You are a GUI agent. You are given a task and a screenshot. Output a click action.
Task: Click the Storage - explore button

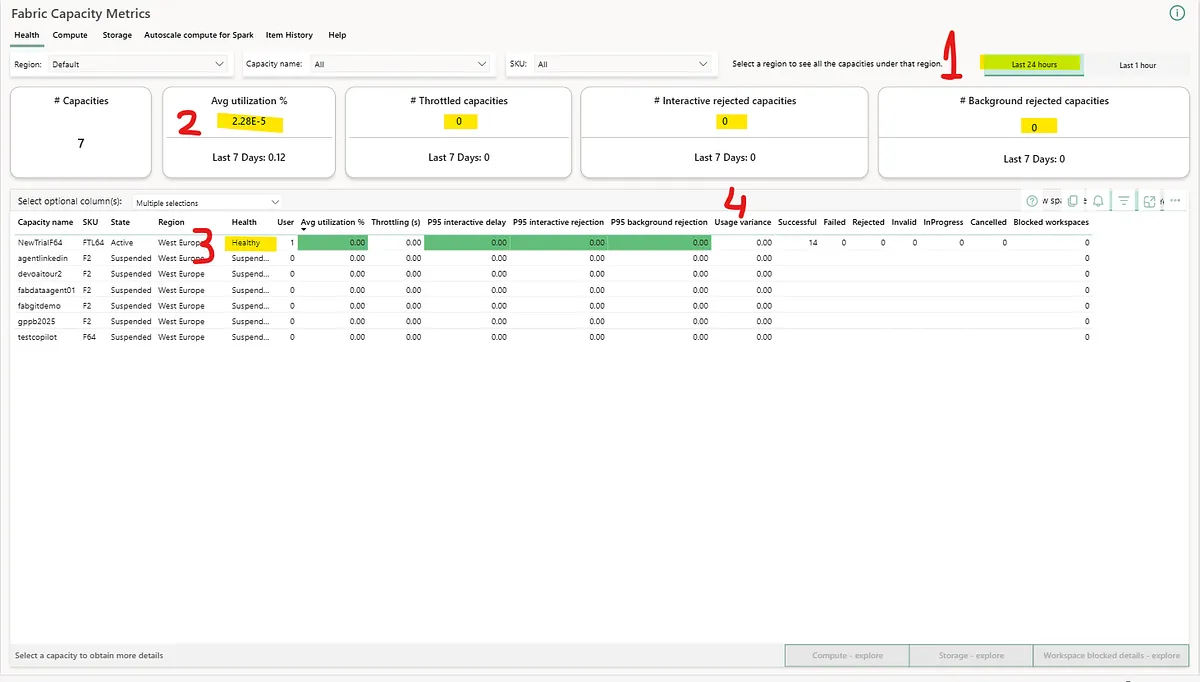[970, 656]
